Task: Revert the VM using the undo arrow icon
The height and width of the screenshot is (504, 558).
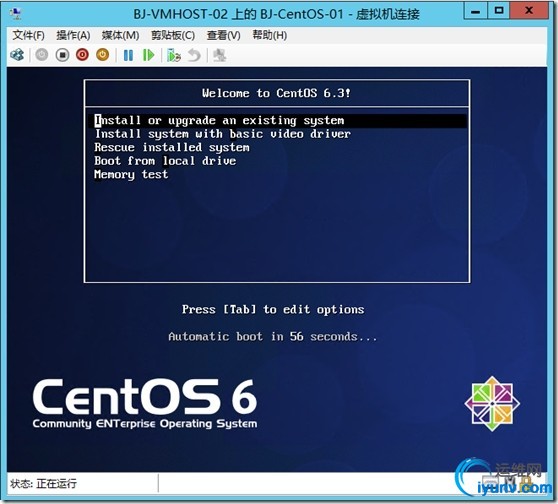Action: [x=194, y=56]
